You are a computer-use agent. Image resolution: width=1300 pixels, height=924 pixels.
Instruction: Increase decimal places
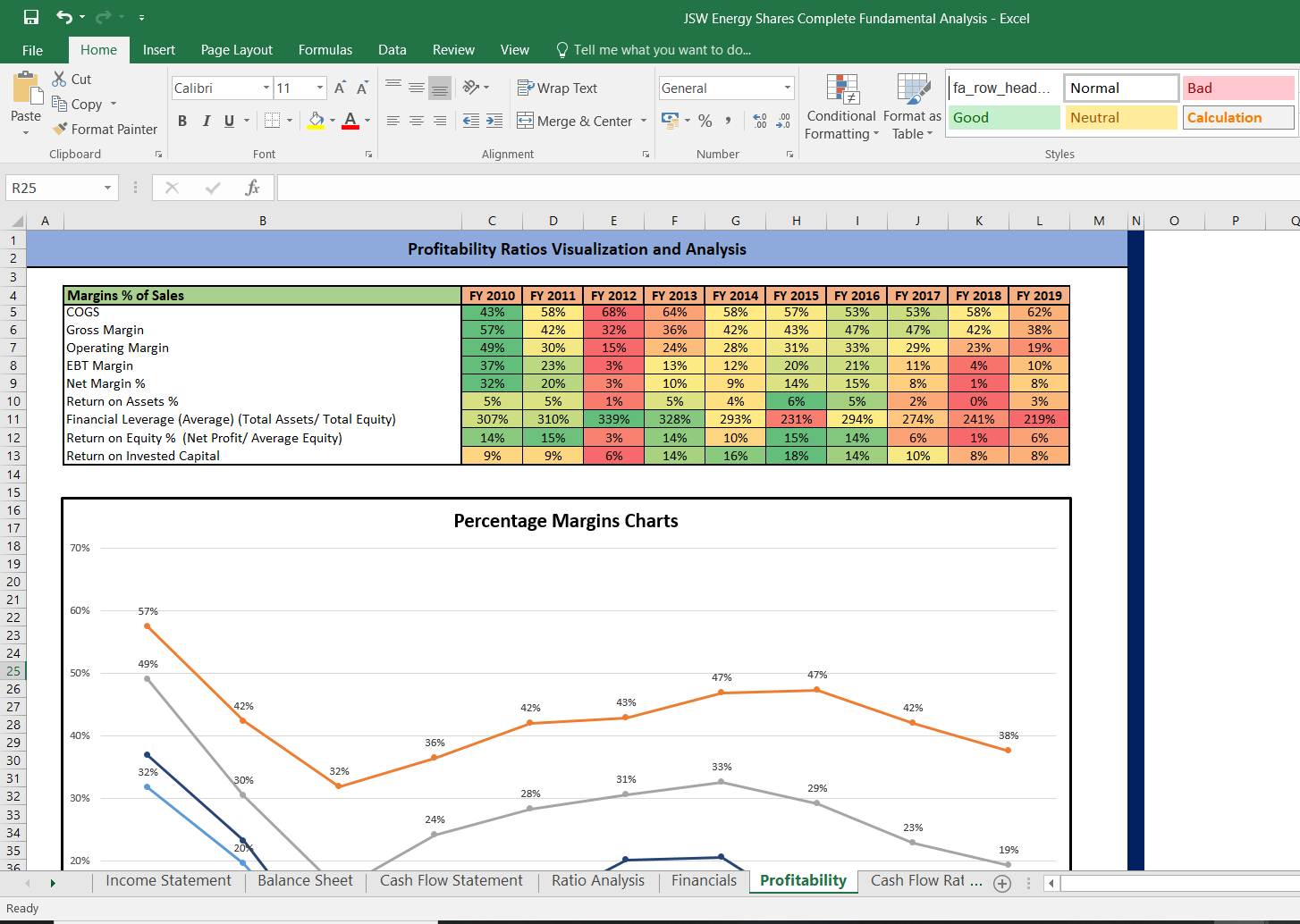coord(760,121)
